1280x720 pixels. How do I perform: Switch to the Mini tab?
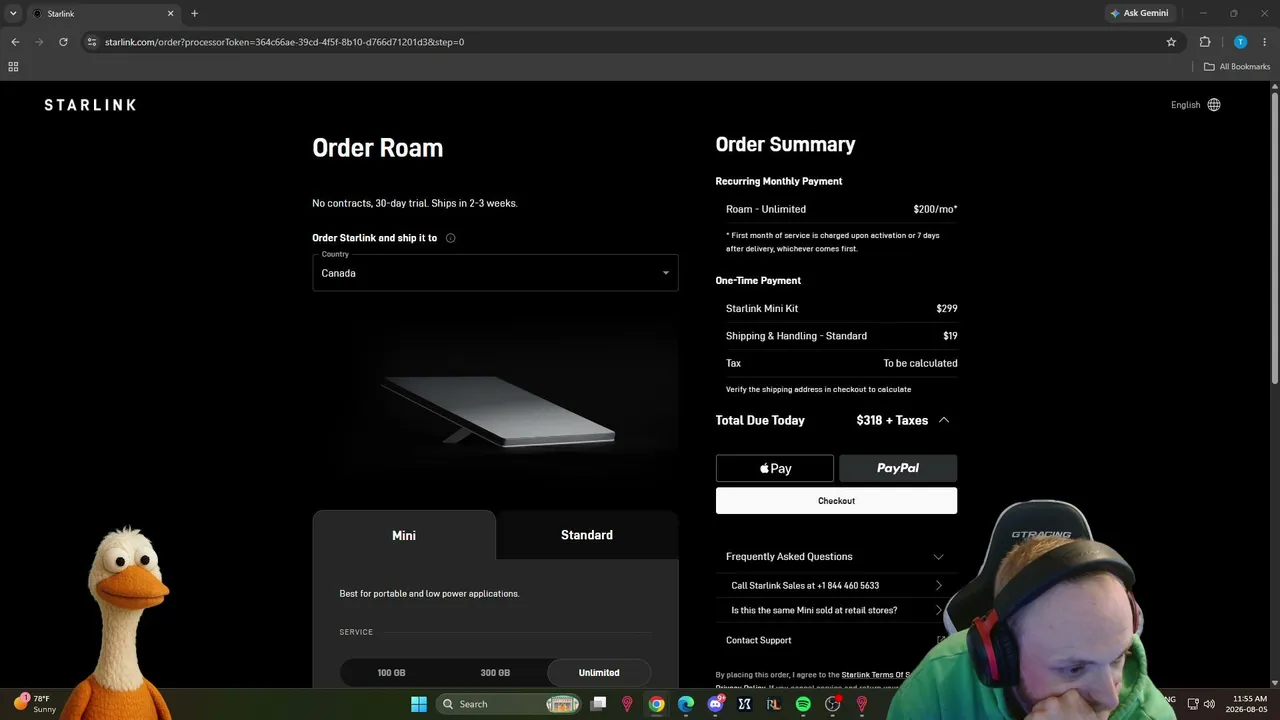(404, 535)
